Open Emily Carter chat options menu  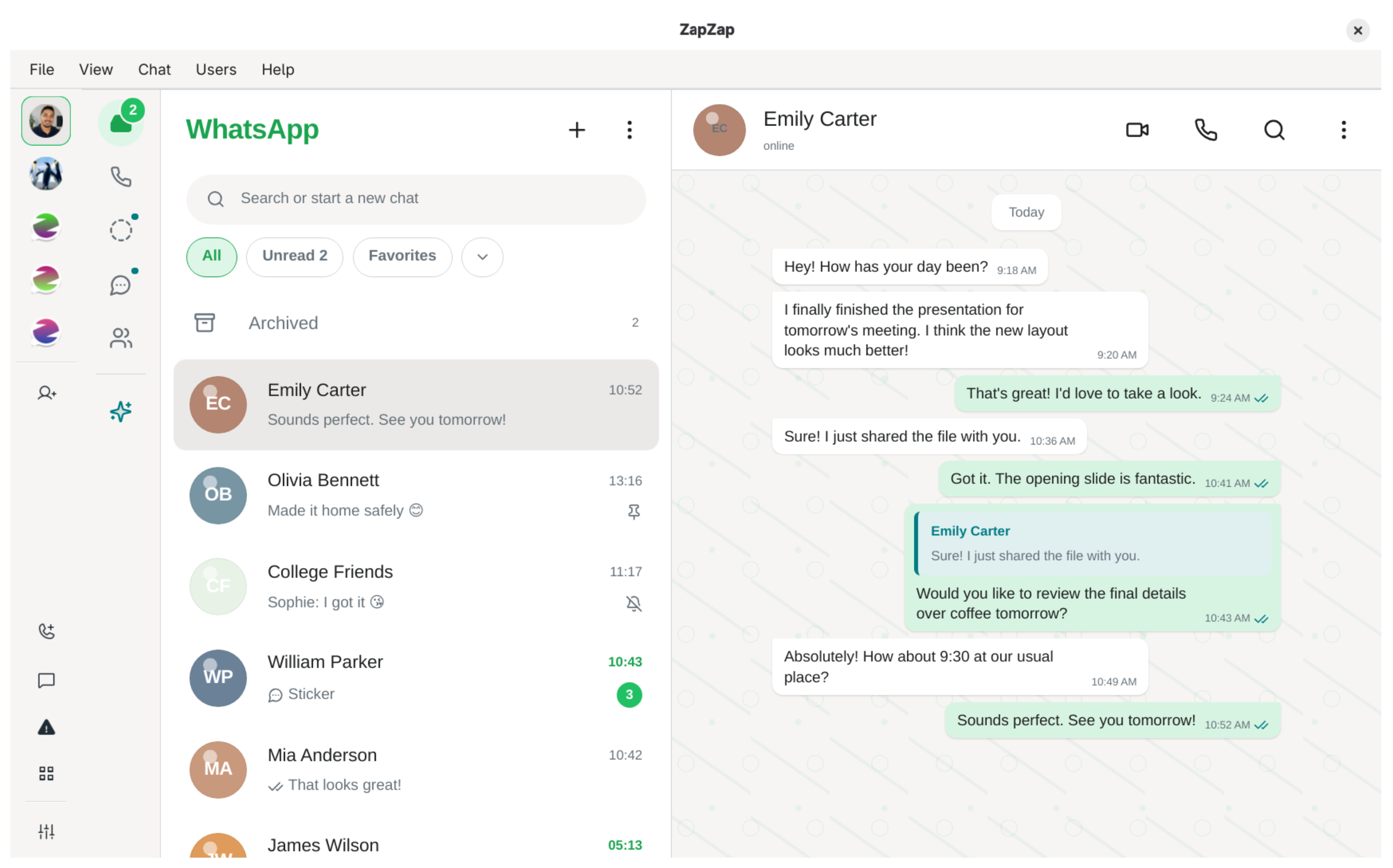click(1343, 130)
